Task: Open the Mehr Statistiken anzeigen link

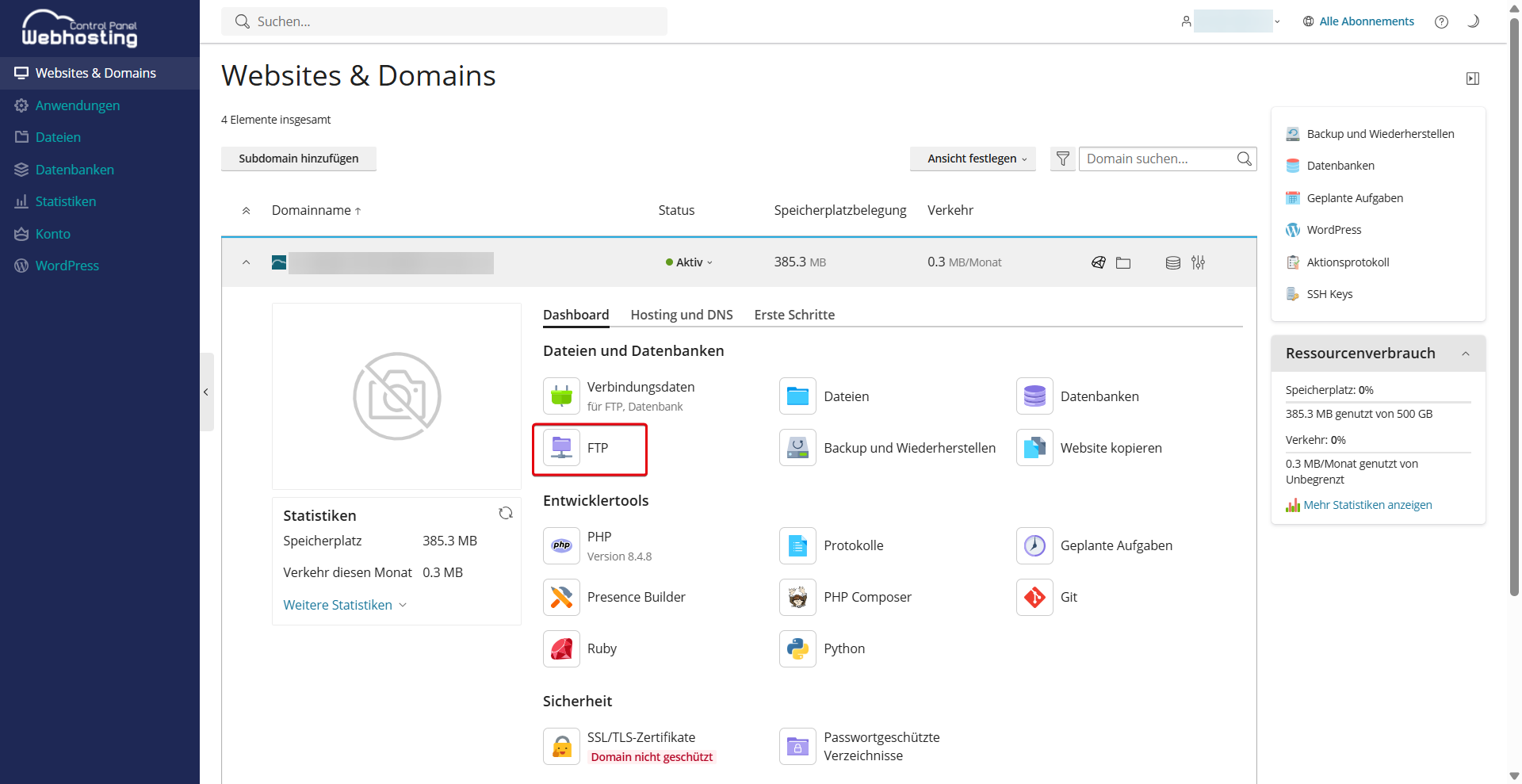Action: [1367, 505]
